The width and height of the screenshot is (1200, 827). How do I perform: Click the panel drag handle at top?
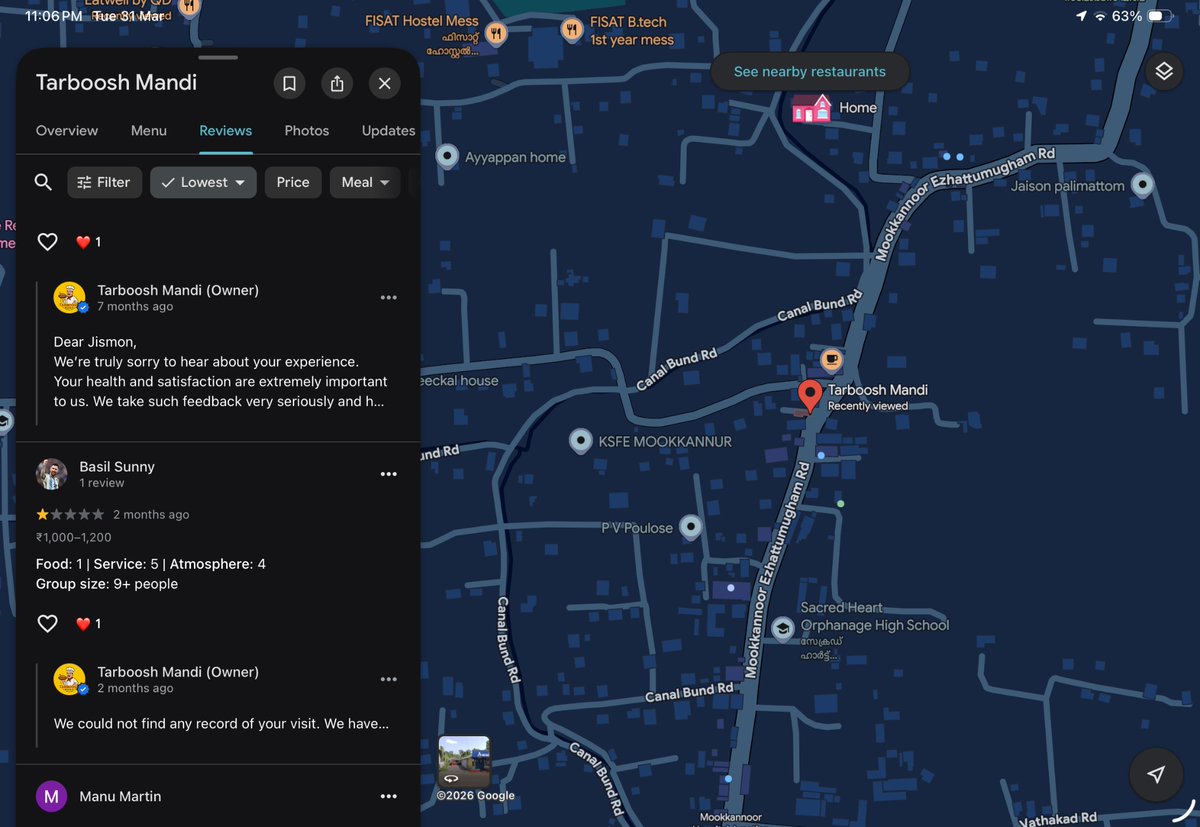point(218,57)
